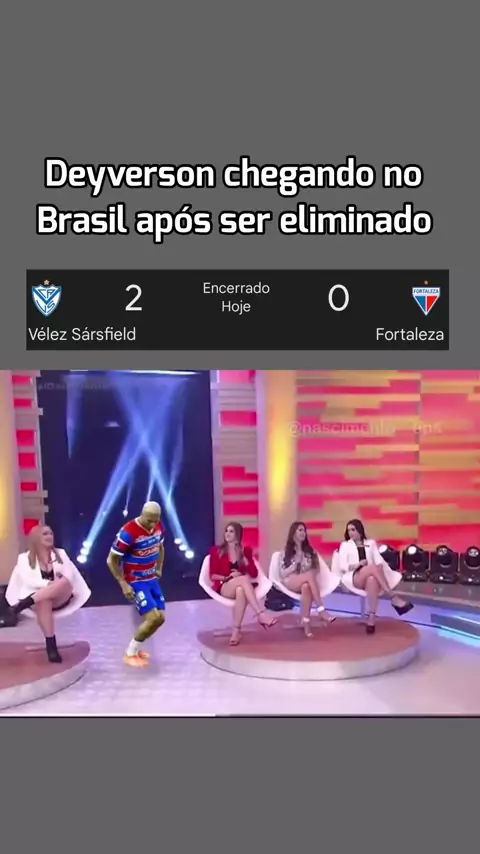Tap the @nascimento watermark on the video
Screen dimensions: 480x854
365,429
